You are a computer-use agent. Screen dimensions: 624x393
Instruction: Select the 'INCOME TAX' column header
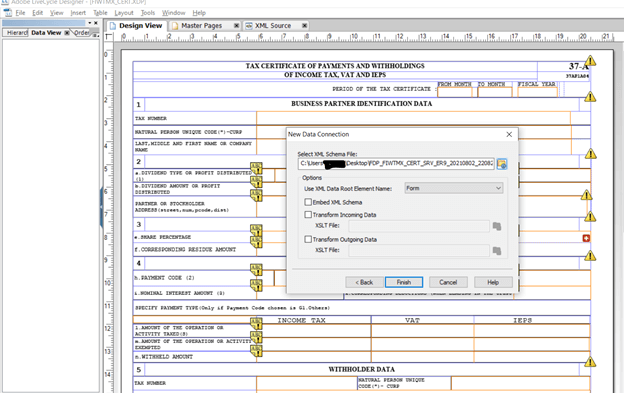(301, 320)
